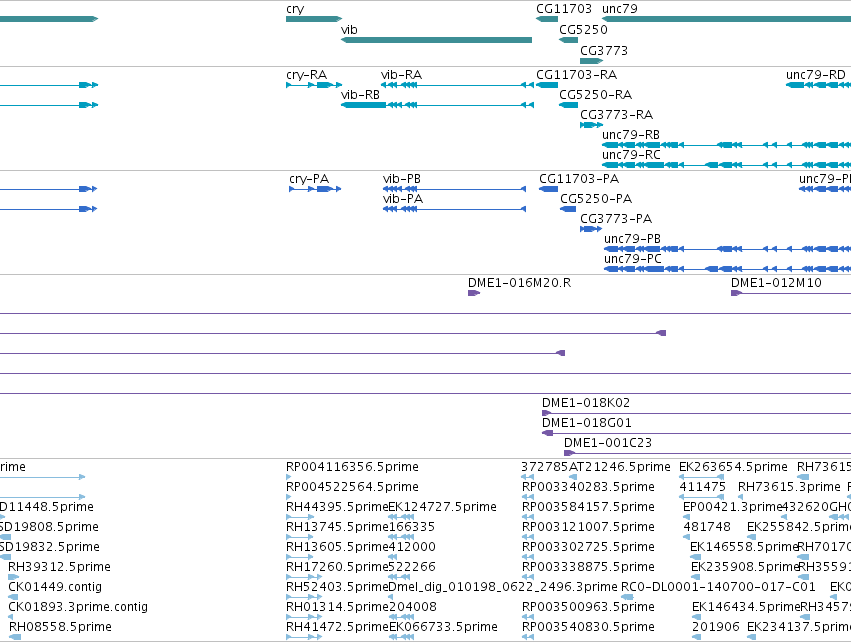Image resolution: width=851 pixels, height=642 pixels.
Task: Open the RH52403.5prime EST label
Action: [337, 588]
